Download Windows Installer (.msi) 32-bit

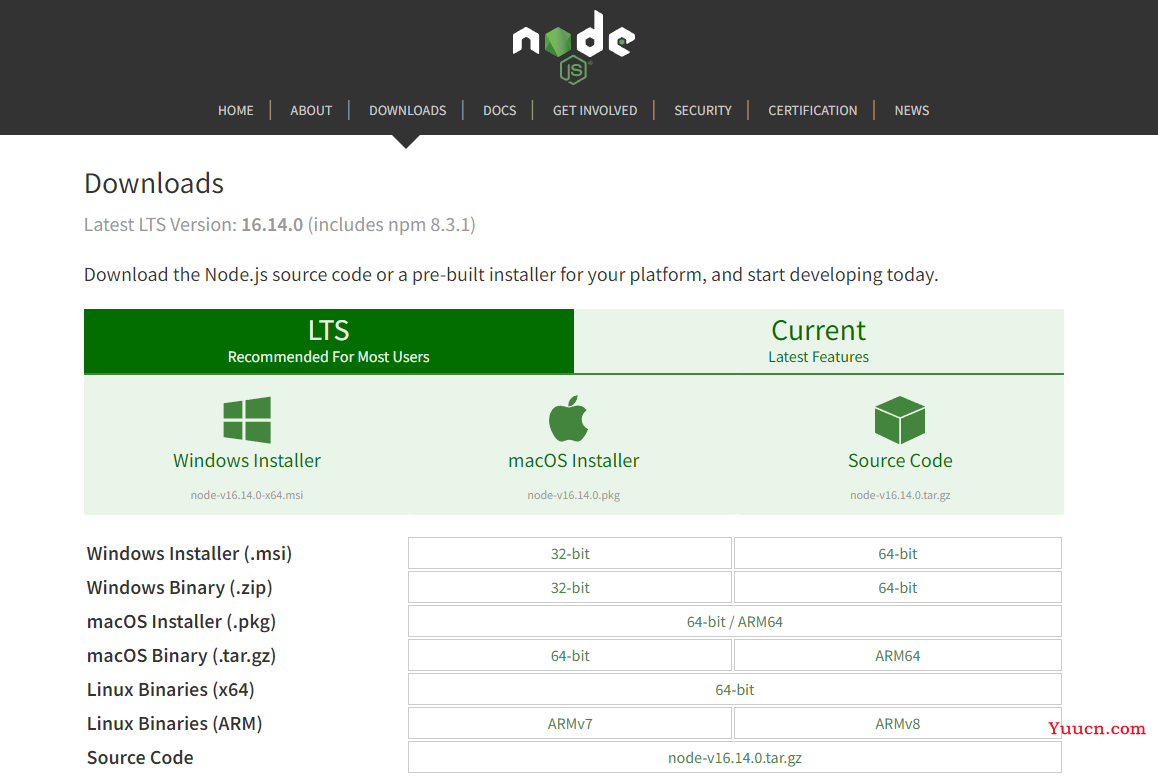pyautogui.click(x=569, y=553)
